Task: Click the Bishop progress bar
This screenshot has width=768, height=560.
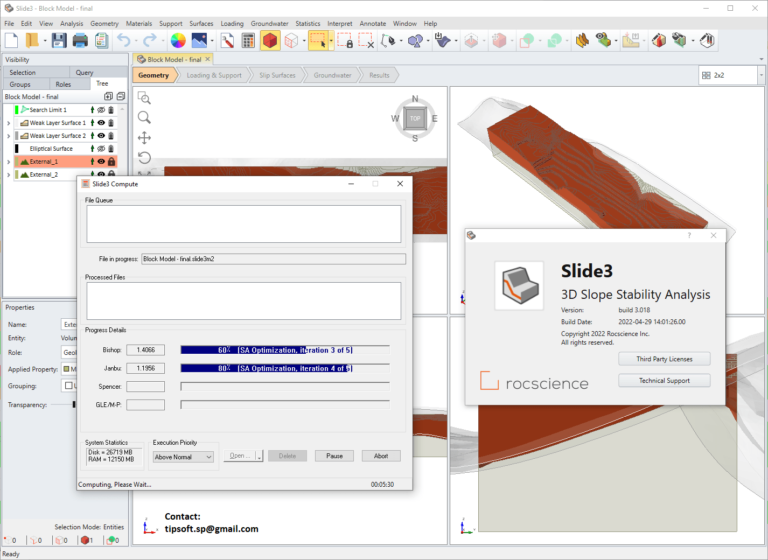Action: [285, 350]
